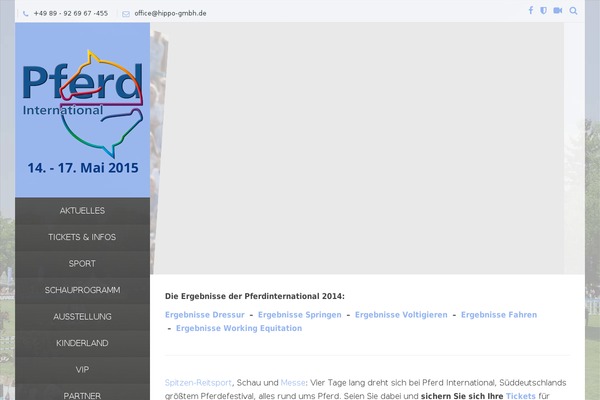Click the large gray slider banner area
The image size is (600, 400).
[x=357, y=148]
